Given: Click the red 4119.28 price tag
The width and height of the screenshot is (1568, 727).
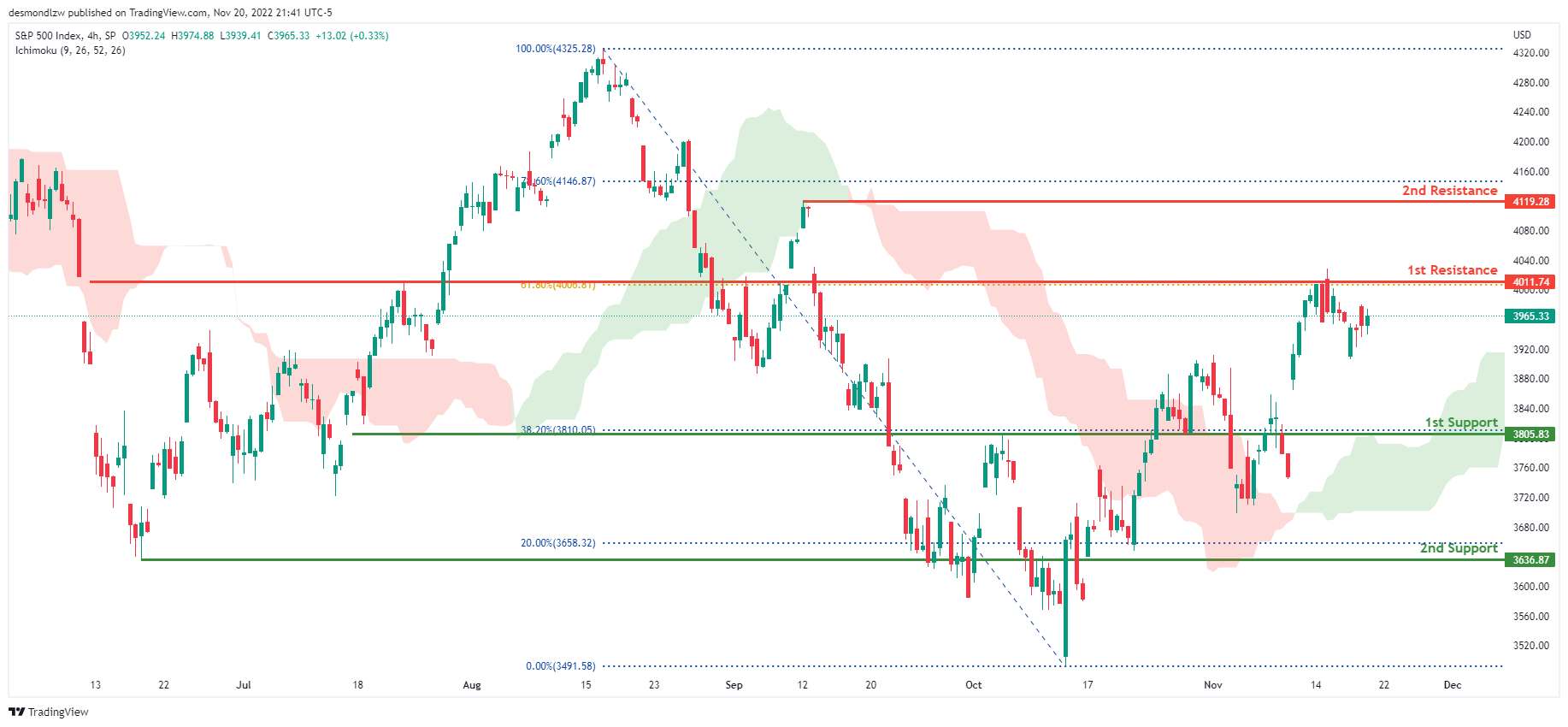Looking at the screenshot, I should pyautogui.click(x=1530, y=202).
